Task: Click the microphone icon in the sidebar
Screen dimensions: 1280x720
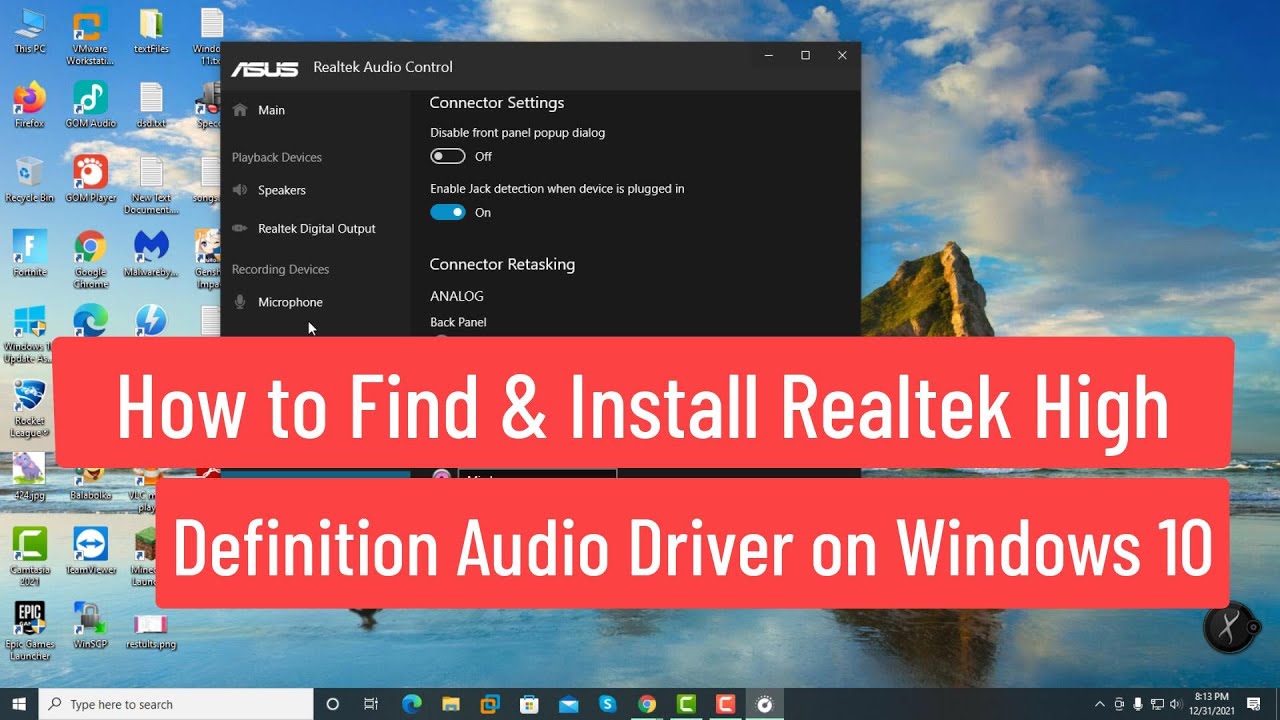Action: [x=240, y=302]
